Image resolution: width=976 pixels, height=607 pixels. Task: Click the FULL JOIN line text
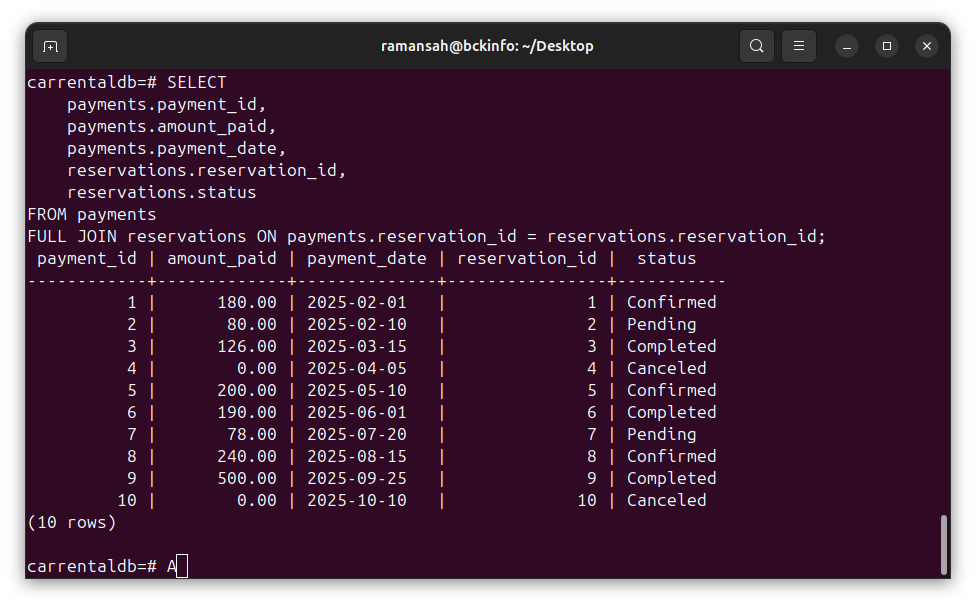(426, 236)
